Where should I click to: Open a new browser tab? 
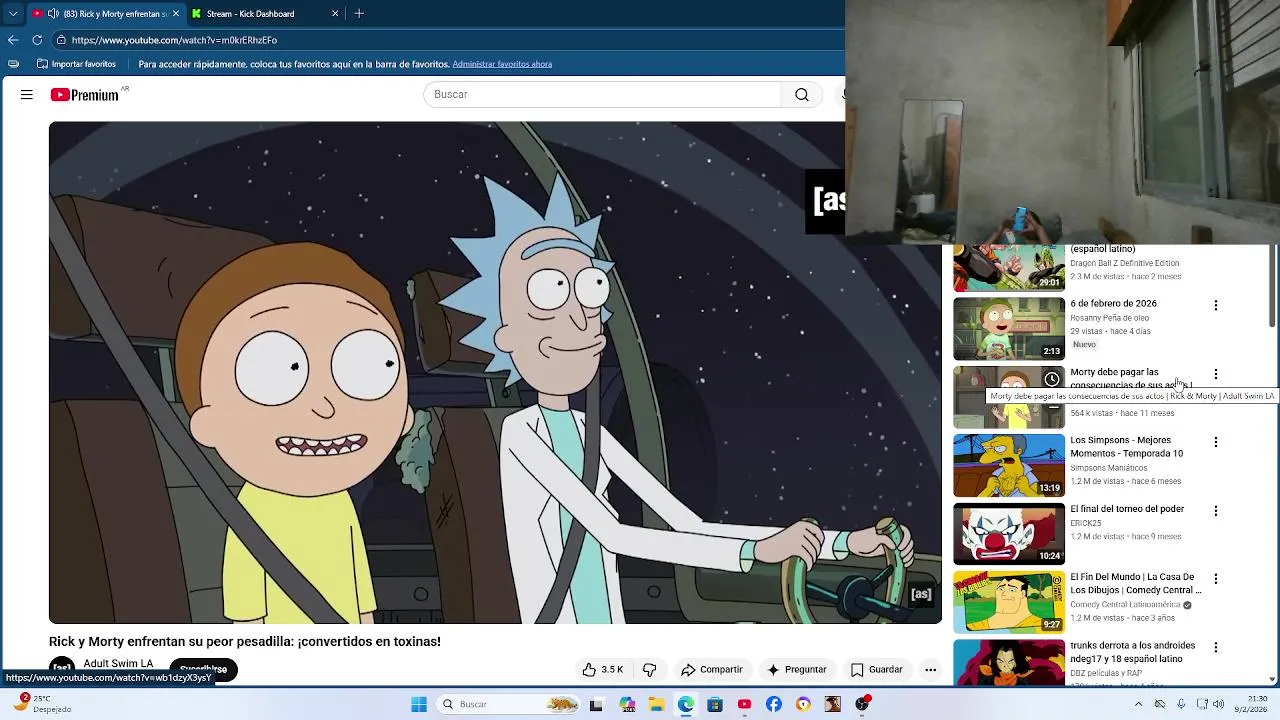(x=359, y=14)
